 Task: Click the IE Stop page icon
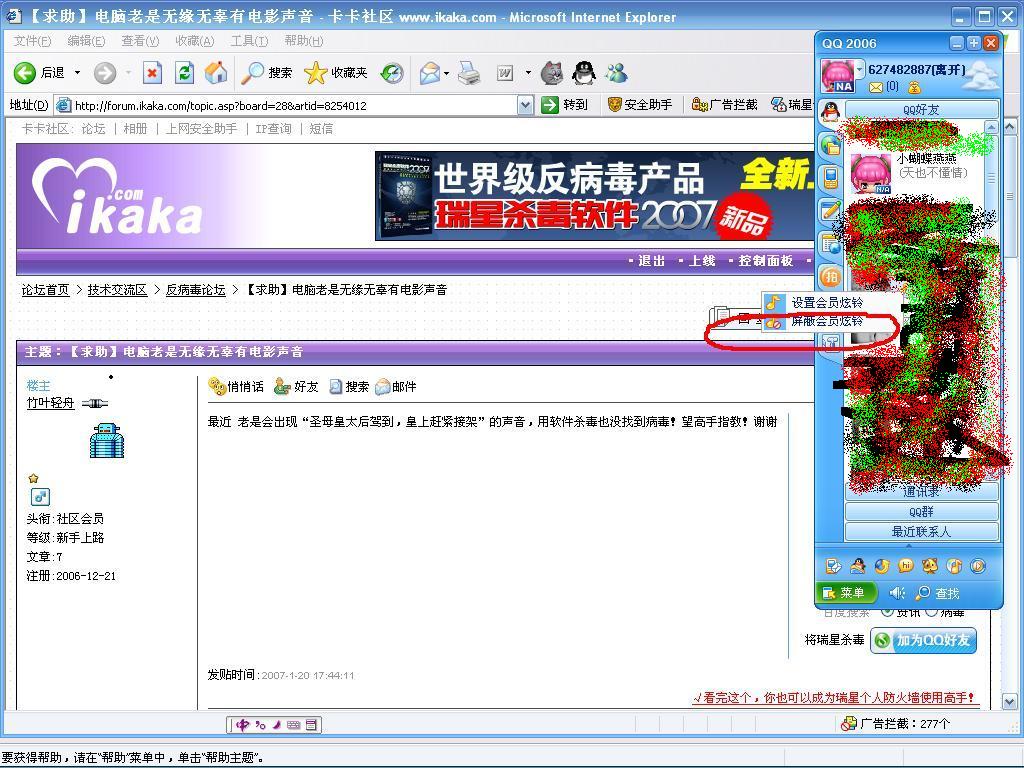[152, 72]
